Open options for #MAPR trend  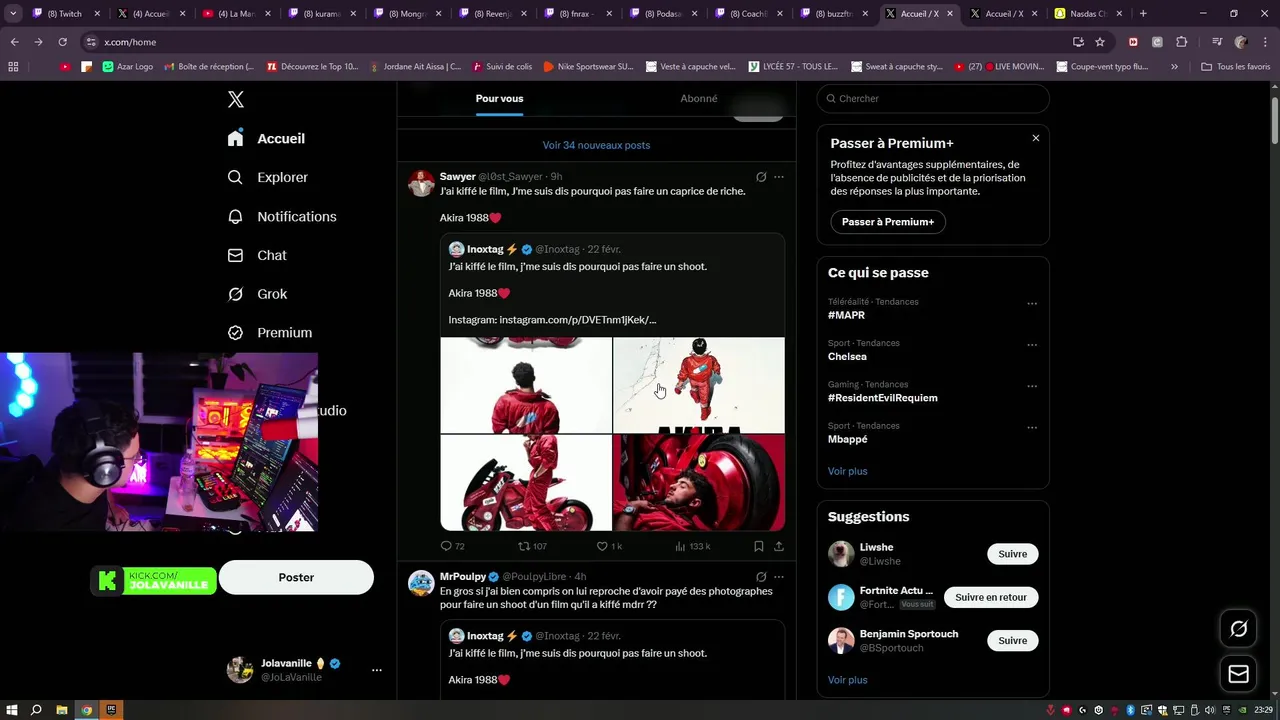(1032, 303)
